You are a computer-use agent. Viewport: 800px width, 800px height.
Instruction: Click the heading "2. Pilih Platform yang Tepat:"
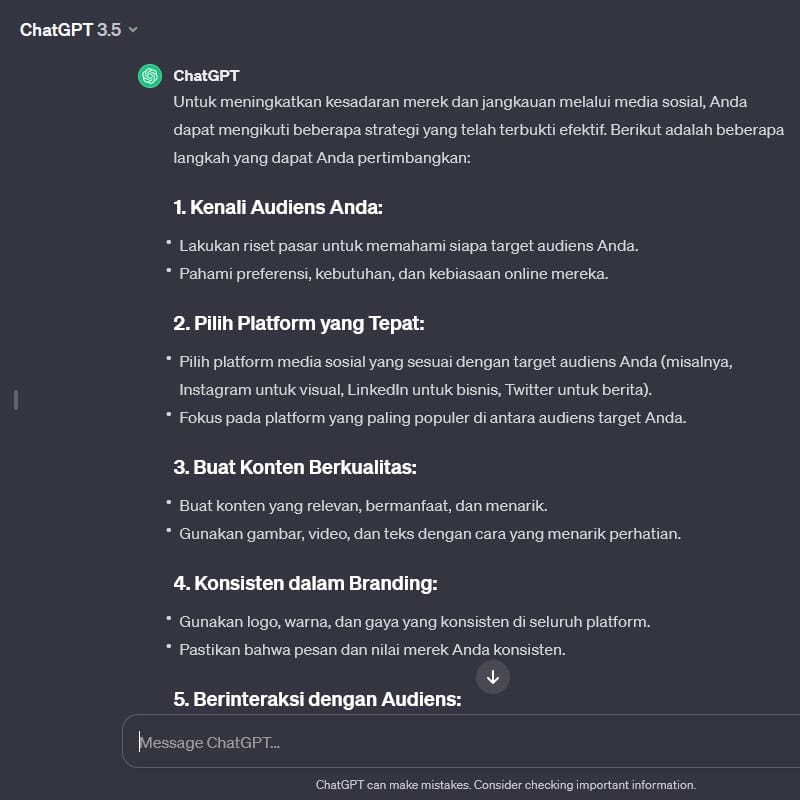tap(300, 324)
